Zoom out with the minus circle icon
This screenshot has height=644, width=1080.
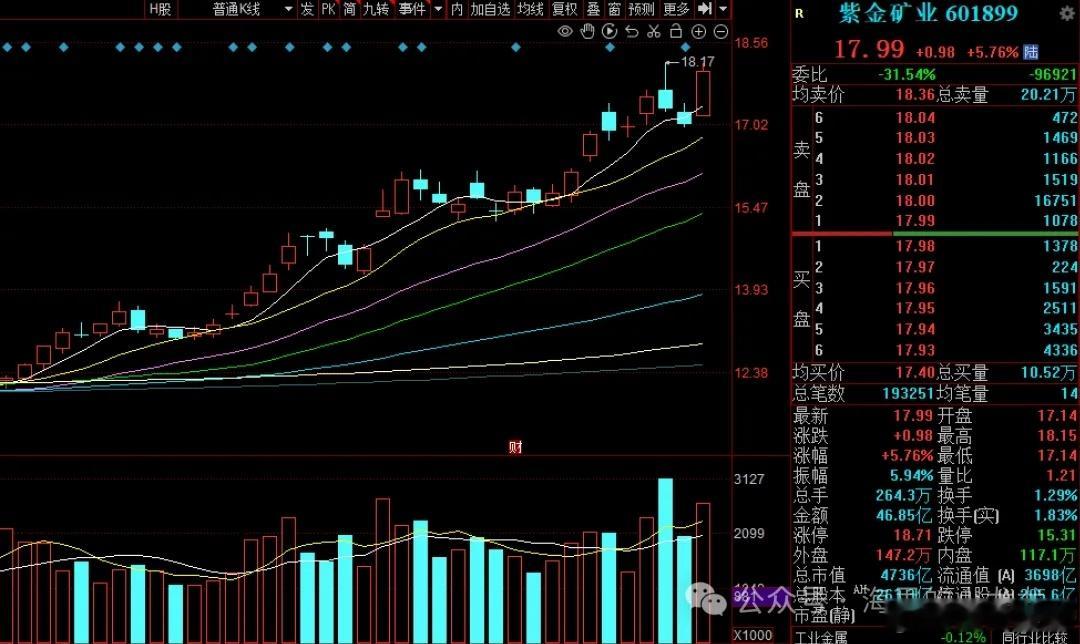pos(720,32)
